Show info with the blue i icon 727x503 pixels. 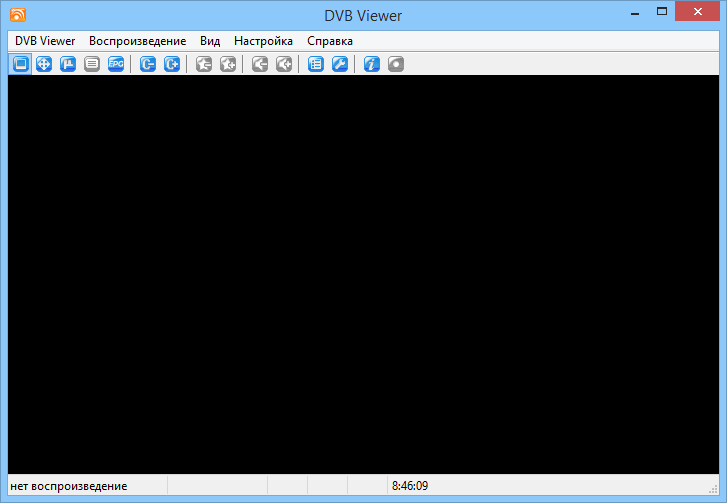pos(372,64)
